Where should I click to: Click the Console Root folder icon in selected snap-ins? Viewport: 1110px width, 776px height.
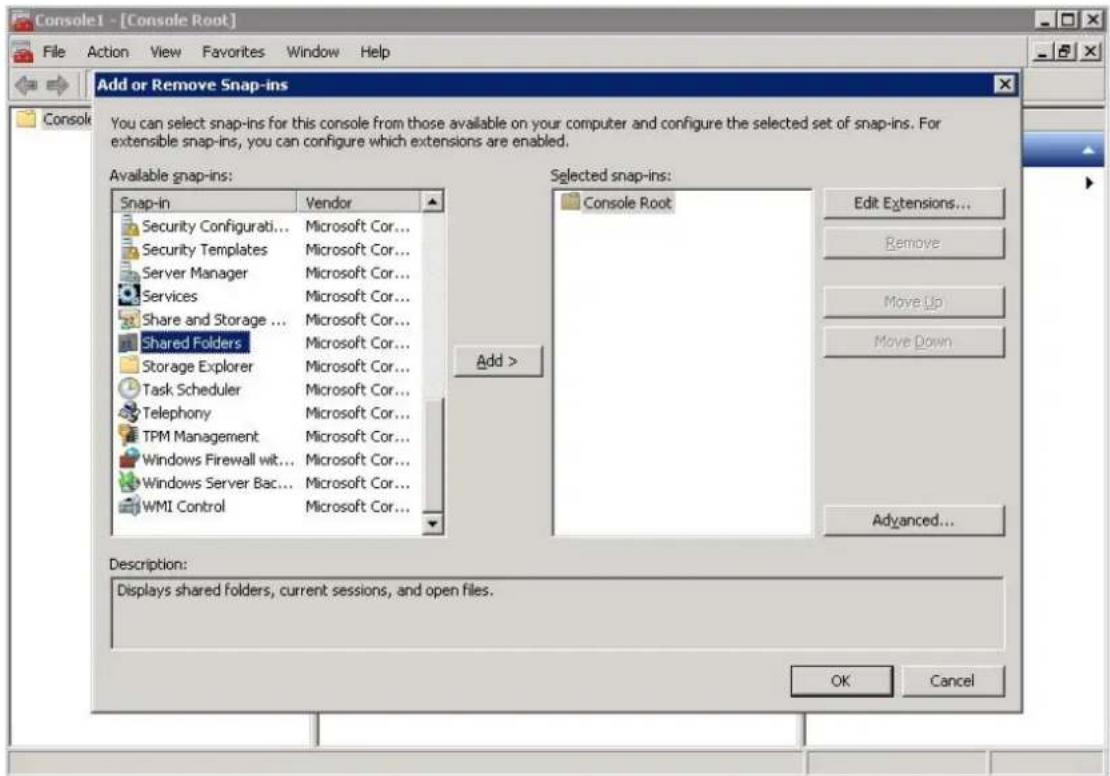coord(571,202)
